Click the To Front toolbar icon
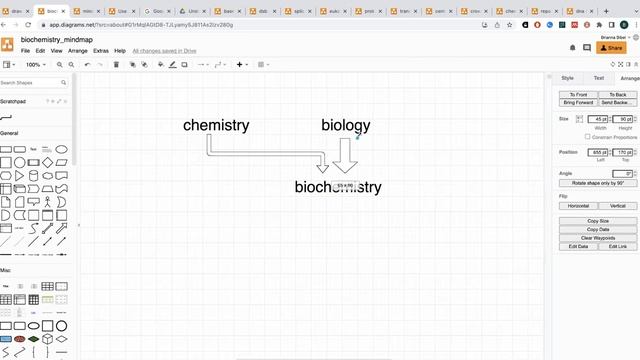 click(x=132, y=64)
